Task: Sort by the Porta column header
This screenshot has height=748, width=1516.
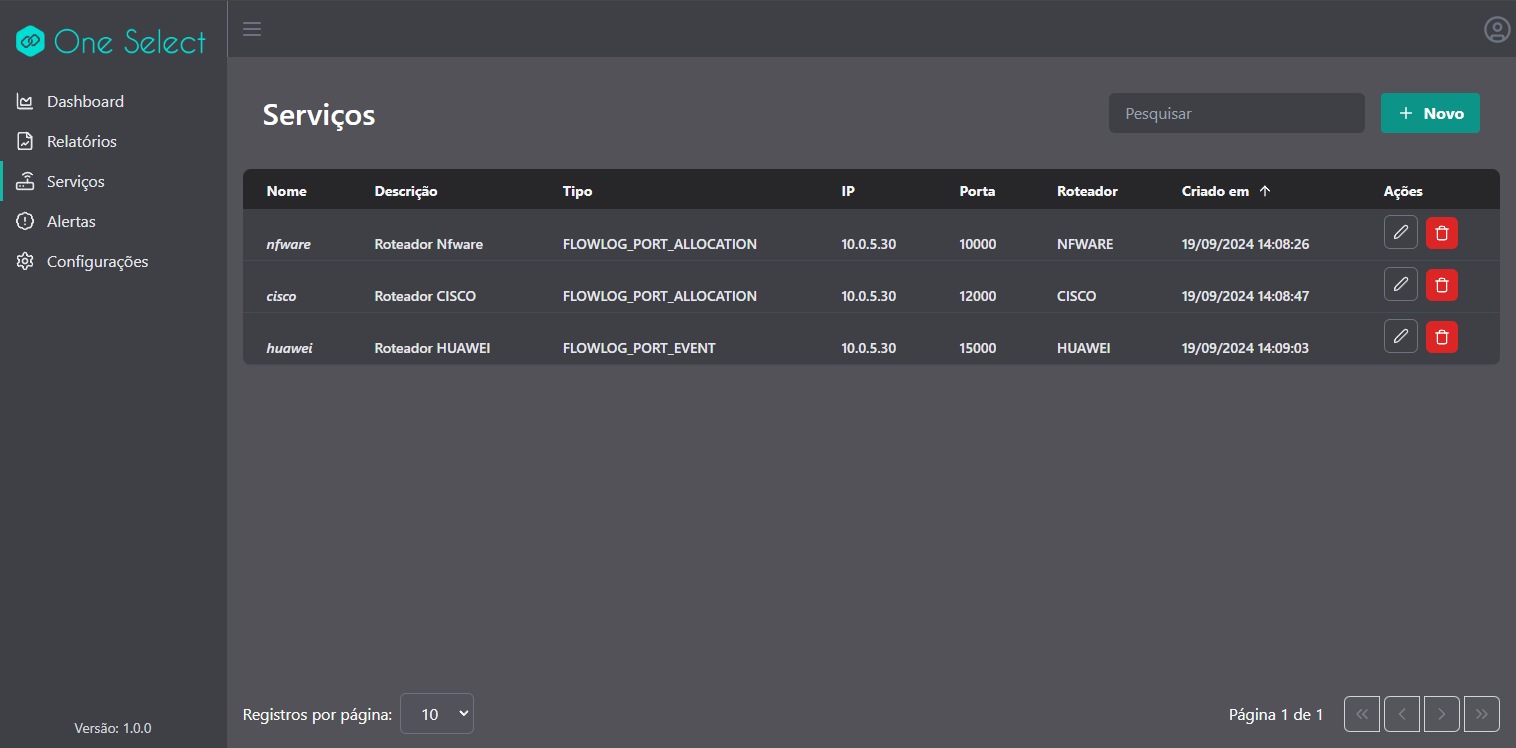Action: pyautogui.click(x=977, y=191)
